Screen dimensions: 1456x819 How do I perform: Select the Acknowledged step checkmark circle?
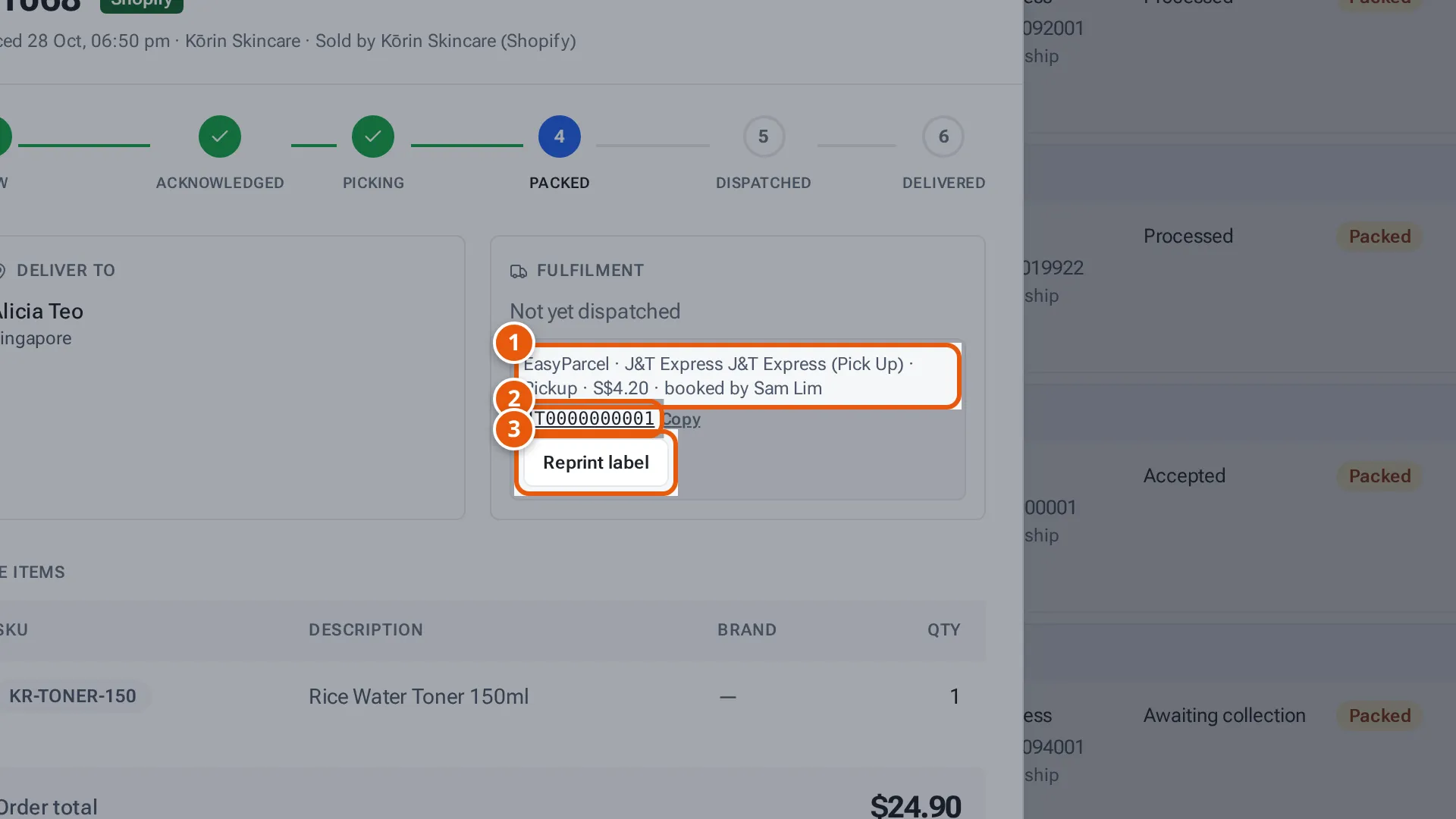(220, 136)
